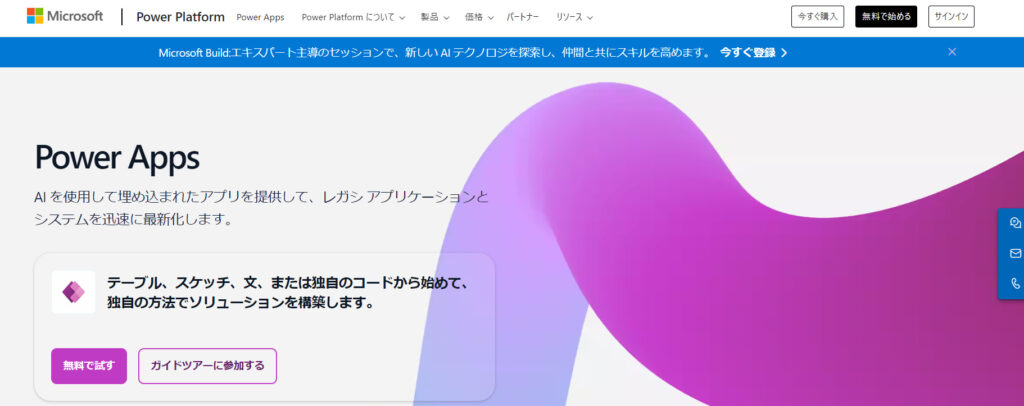Follow the 今すぐ登録 banner link
Screen dimensions: 1024x406
tap(753, 52)
